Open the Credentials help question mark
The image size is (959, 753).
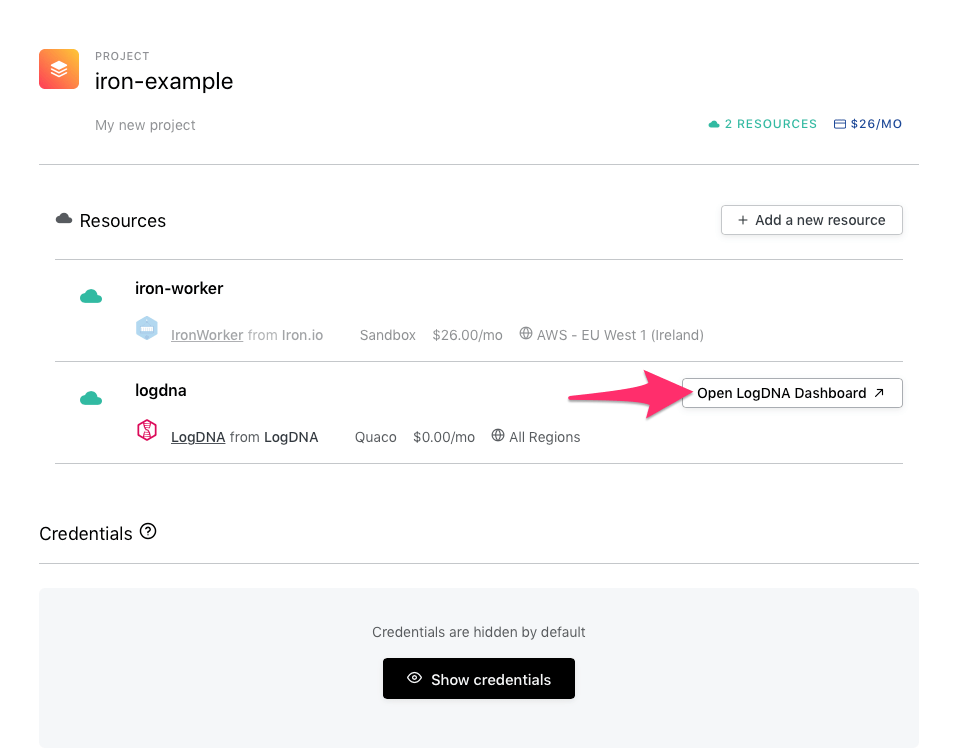tap(148, 531)
